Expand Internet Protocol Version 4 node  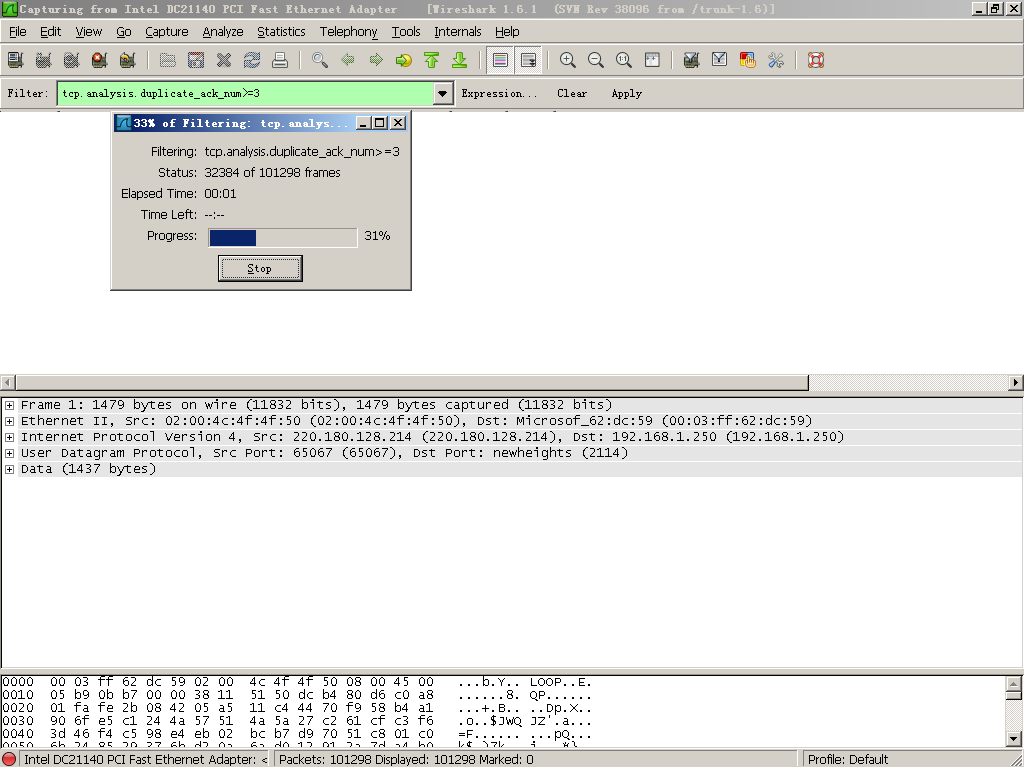coord(9,437)
